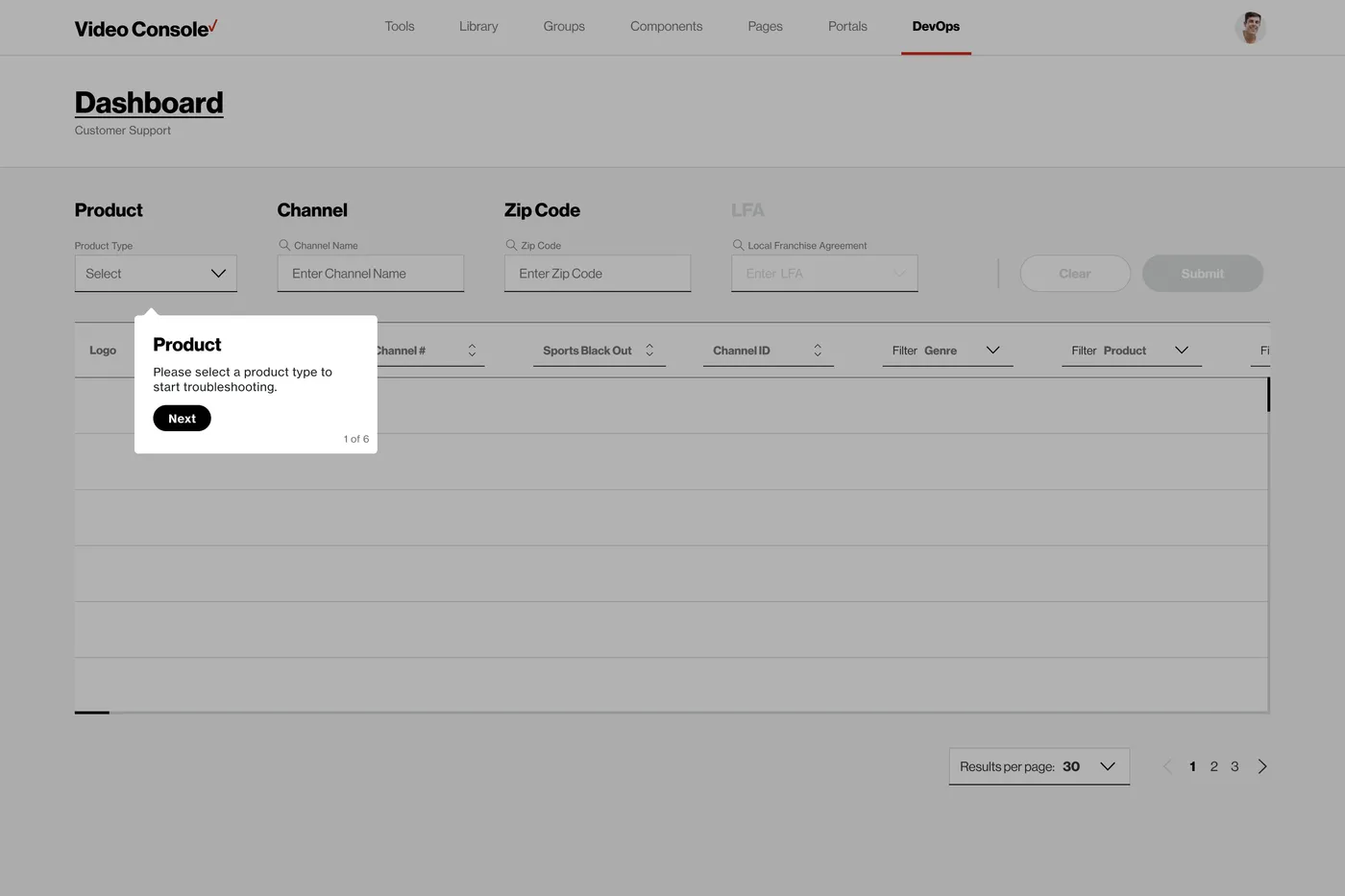Click the Zip Code search icon
This screenshot has height=896, width=1345.
pyautogui.click(x=511, y=245)
